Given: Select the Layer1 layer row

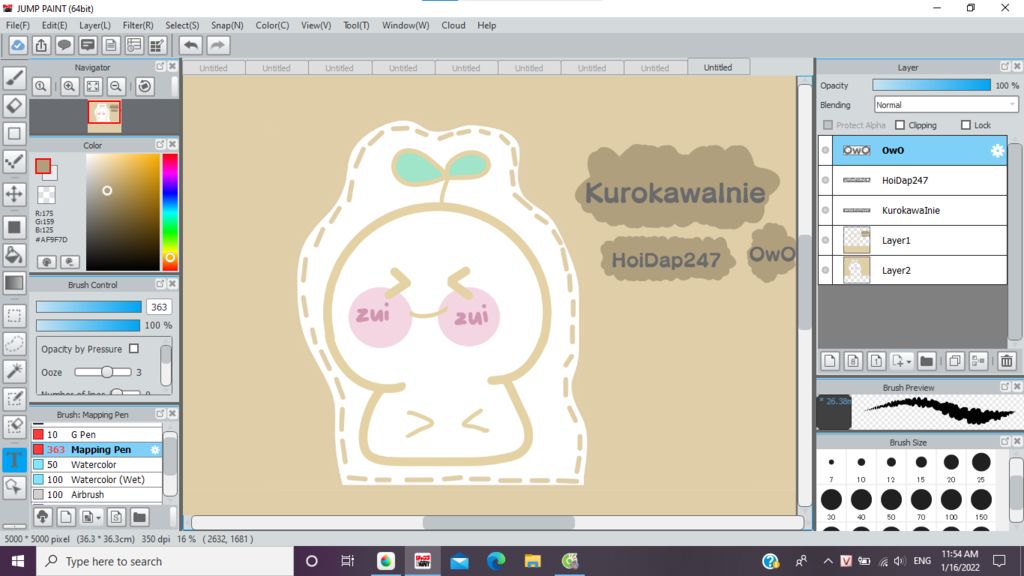Looking at the screenshot, I should point(912,240).
